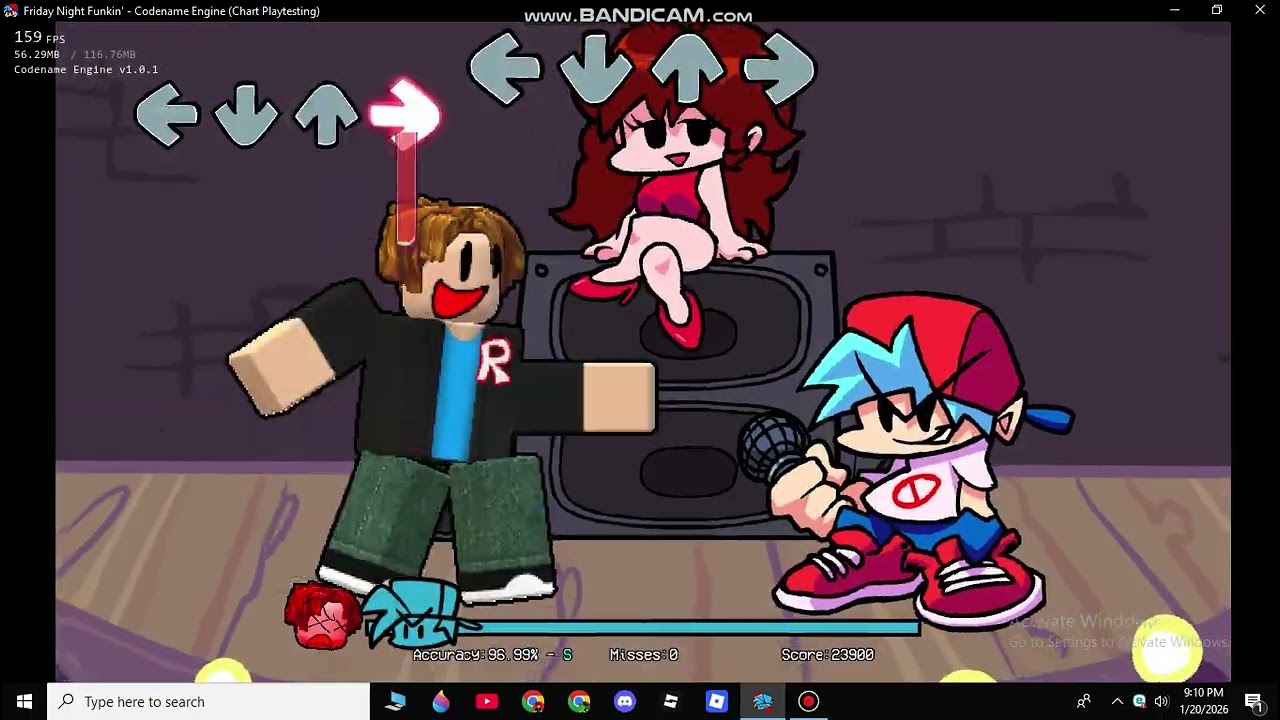This screenshot has height=720, width=1280.
Task: Click the Roblox Bacon Hair opponent character
Action: coord(440,400)
